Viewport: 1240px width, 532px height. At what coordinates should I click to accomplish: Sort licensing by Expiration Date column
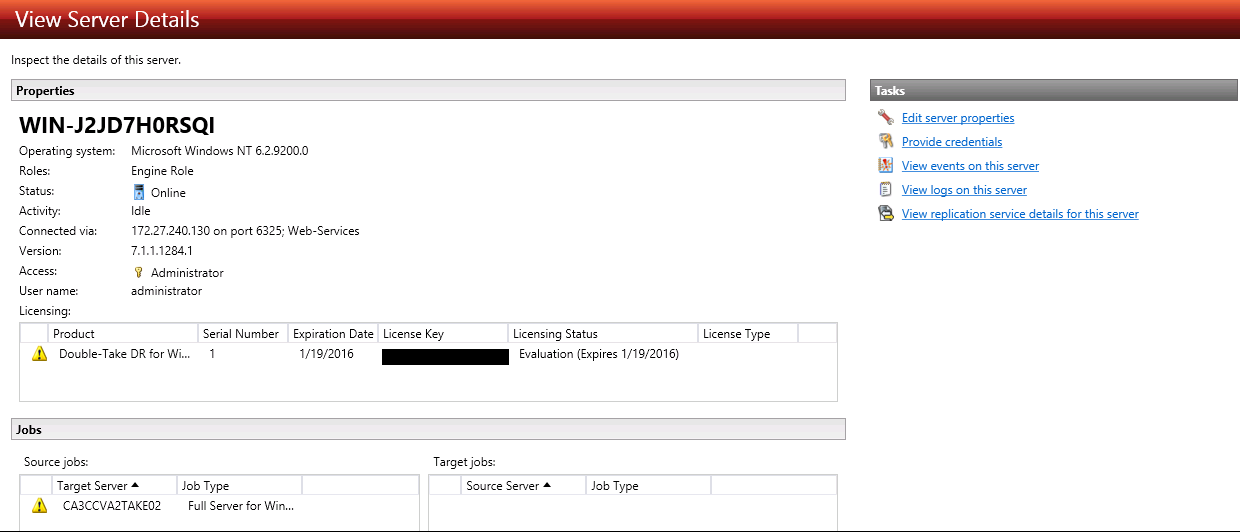coord(333,333)
